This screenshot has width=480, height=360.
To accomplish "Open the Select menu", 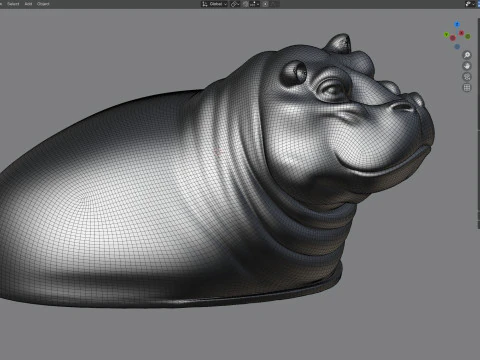I will 13,4.
